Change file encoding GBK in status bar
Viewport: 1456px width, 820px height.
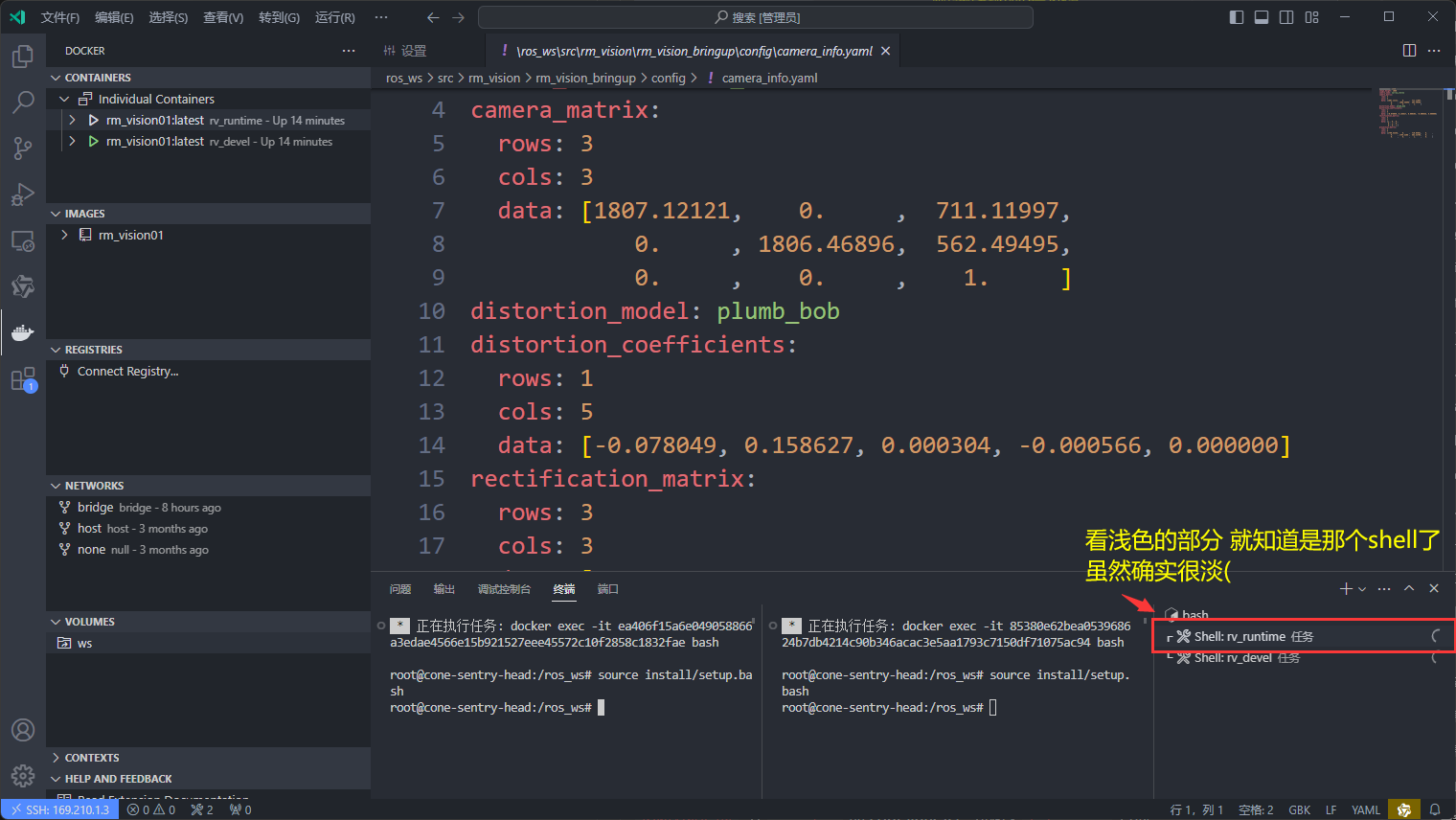pos(1300,809)
